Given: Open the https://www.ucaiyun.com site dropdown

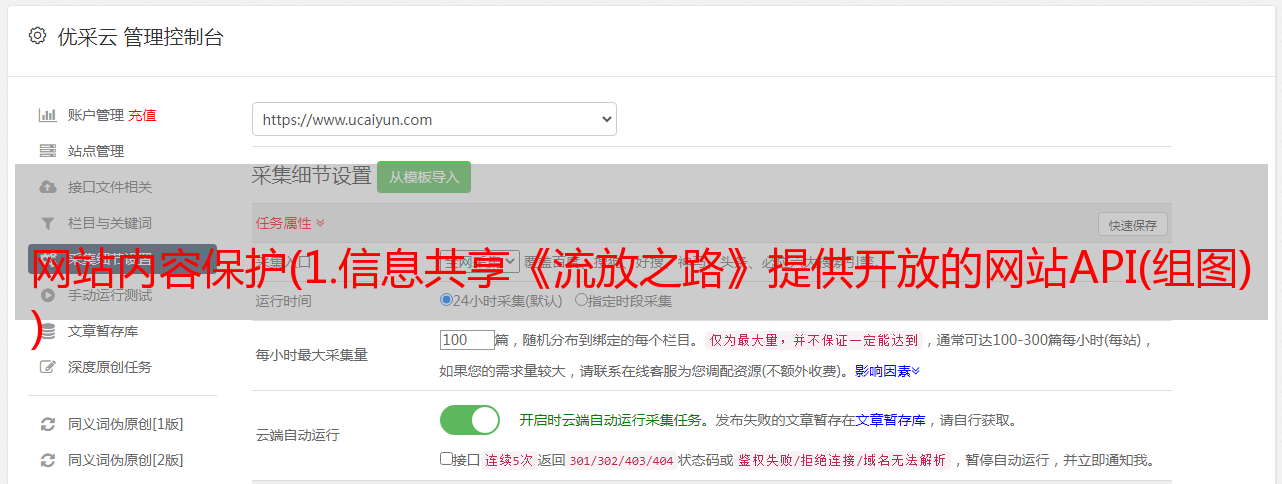Looking at the screenshot, I should point(434,119).
